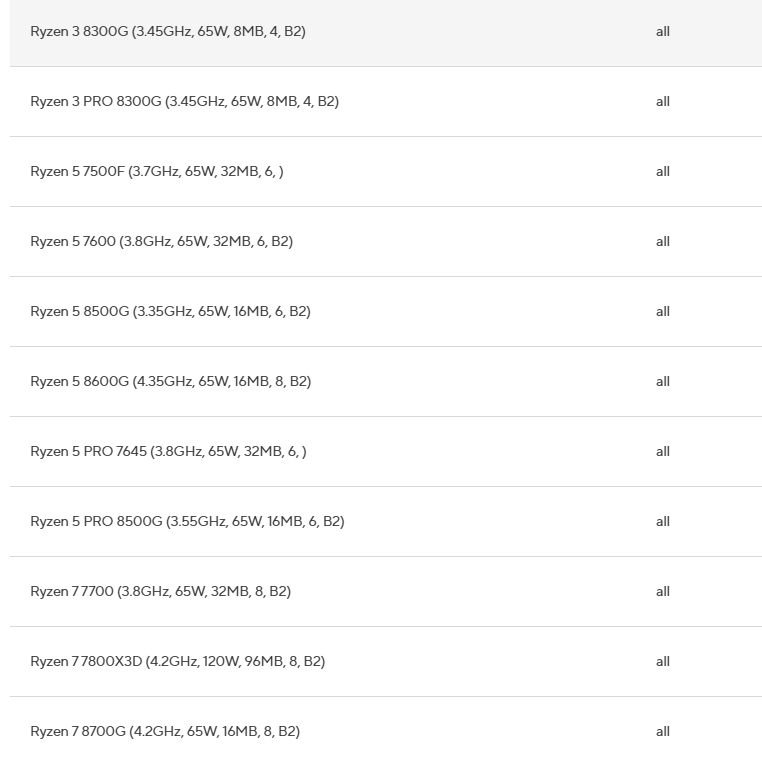Click the Ryzen 5 PRO 7645 row
Image resolution: width=762 pixels, height=759 pixels.
click(168, 451)
